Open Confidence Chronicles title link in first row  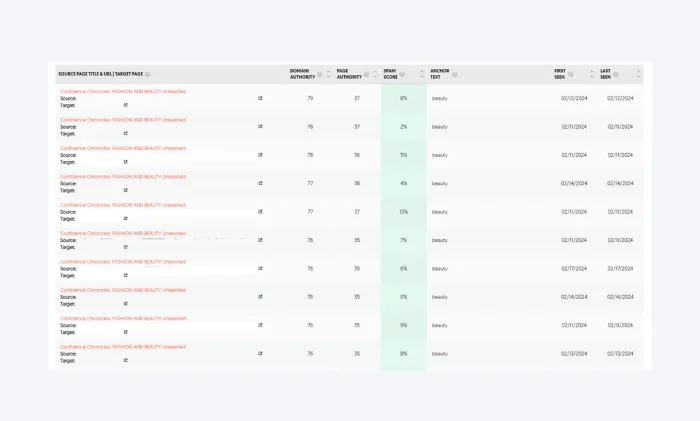pyautogui.click(x=122, y=91)
